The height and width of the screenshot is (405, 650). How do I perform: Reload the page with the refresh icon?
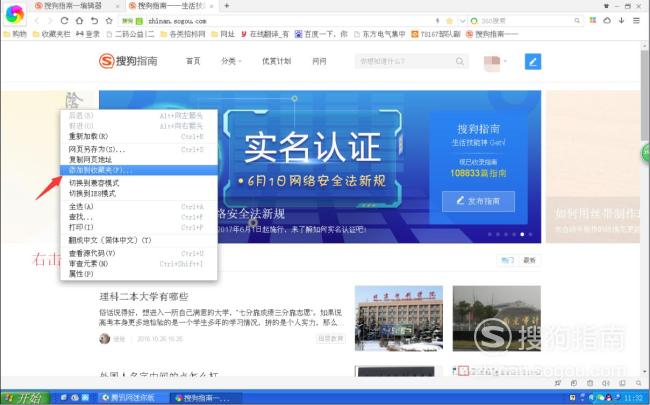64,21
